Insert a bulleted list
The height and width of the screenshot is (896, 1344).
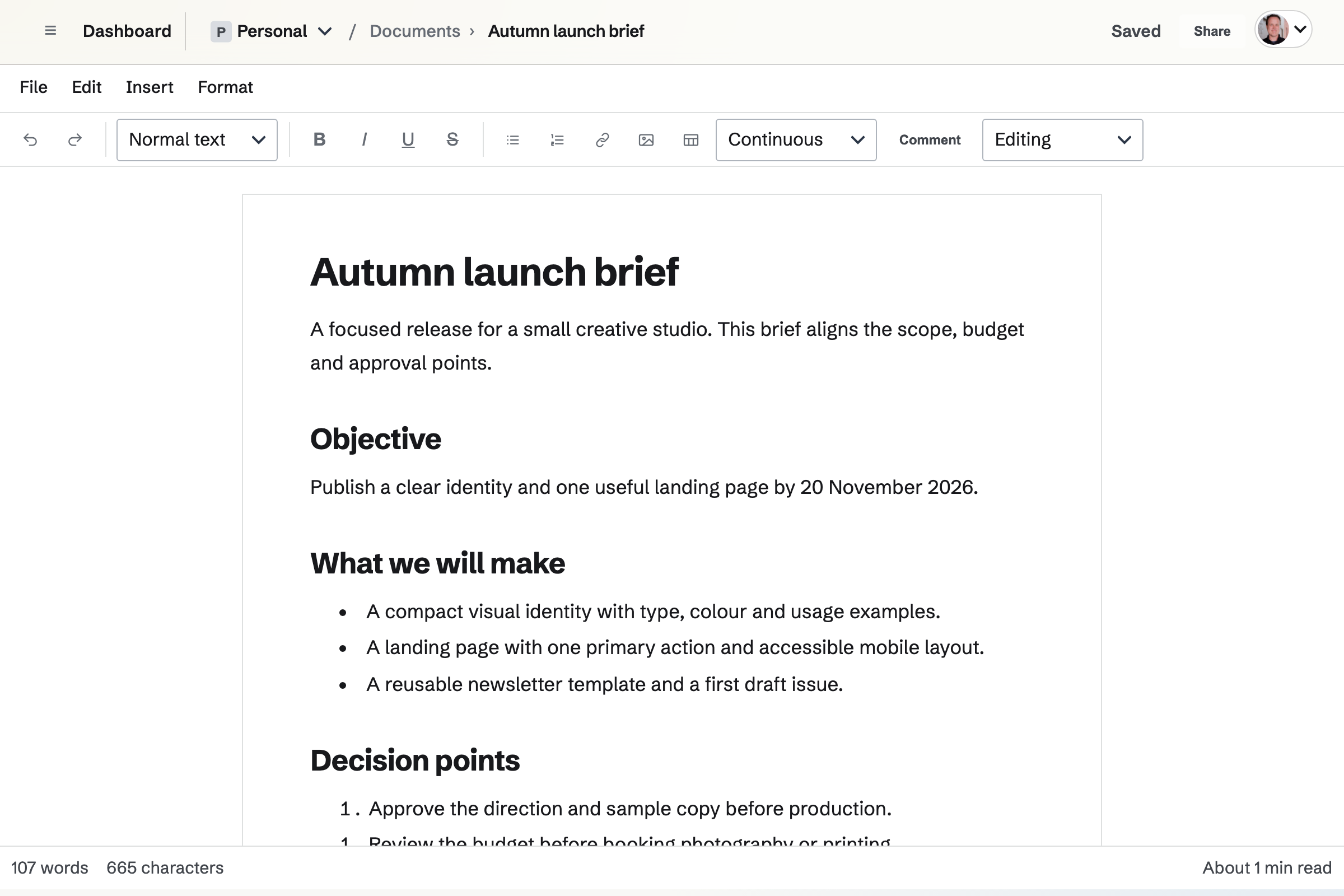(x=512, y=140)
